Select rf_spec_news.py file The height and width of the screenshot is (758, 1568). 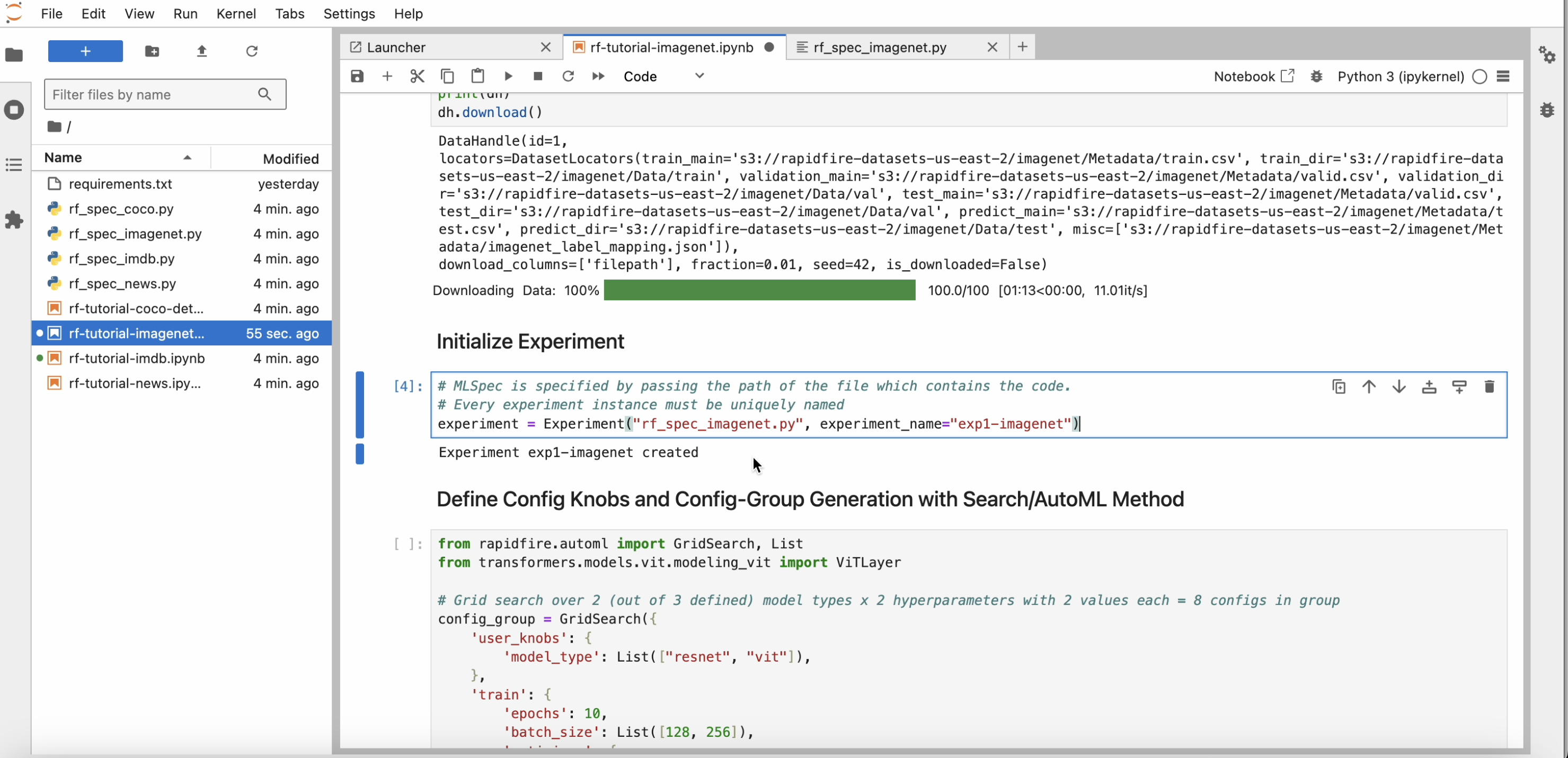[181, 283]
